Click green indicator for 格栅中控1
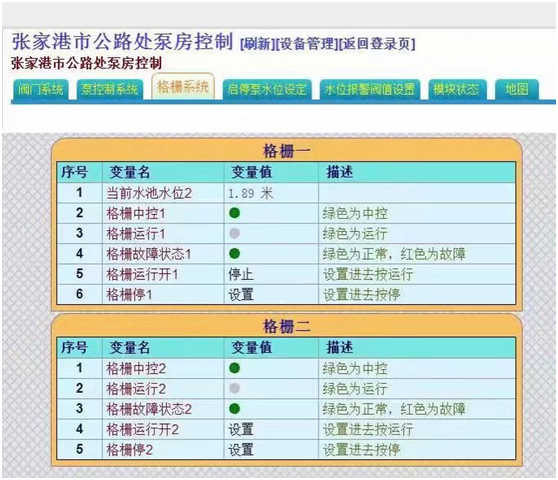 pyautogui.click(x=235, y=213)
